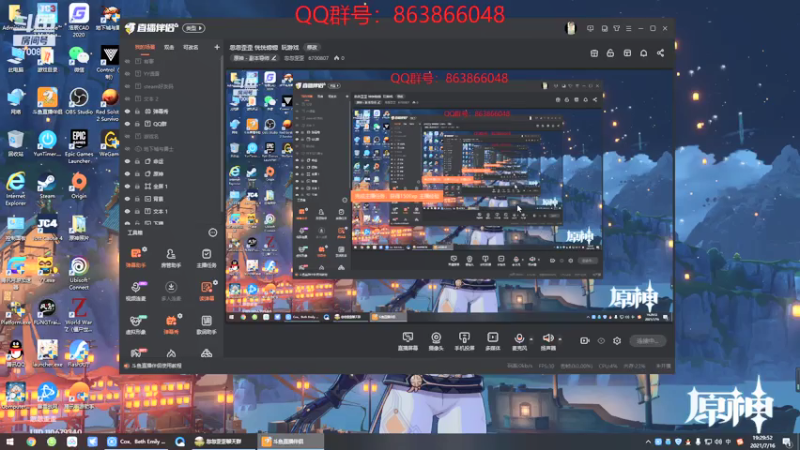Expand speaker options arrow

tap(560, 339)
